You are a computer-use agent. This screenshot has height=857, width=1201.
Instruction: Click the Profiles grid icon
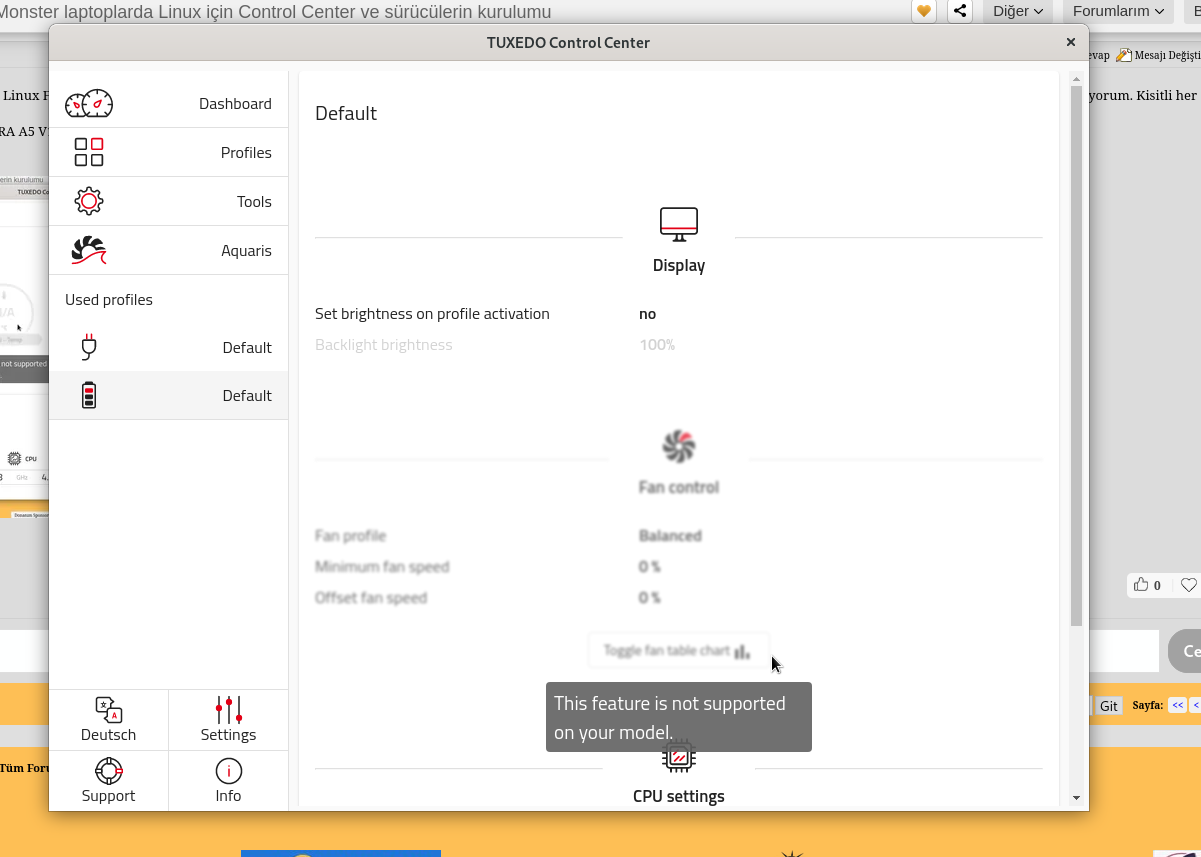(x=89, y=152)
